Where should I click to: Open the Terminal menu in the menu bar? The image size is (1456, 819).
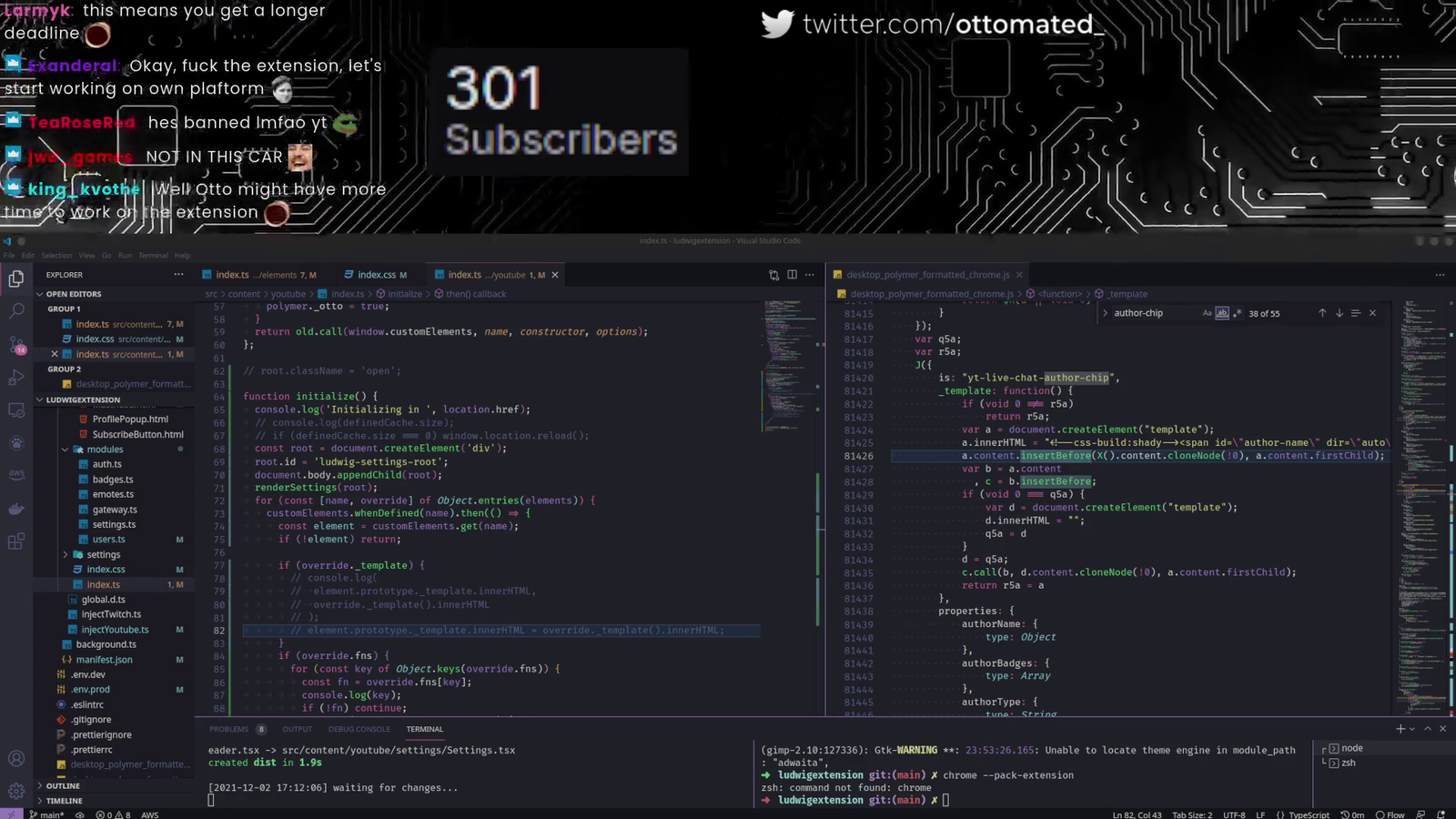(x=153, y=256)
